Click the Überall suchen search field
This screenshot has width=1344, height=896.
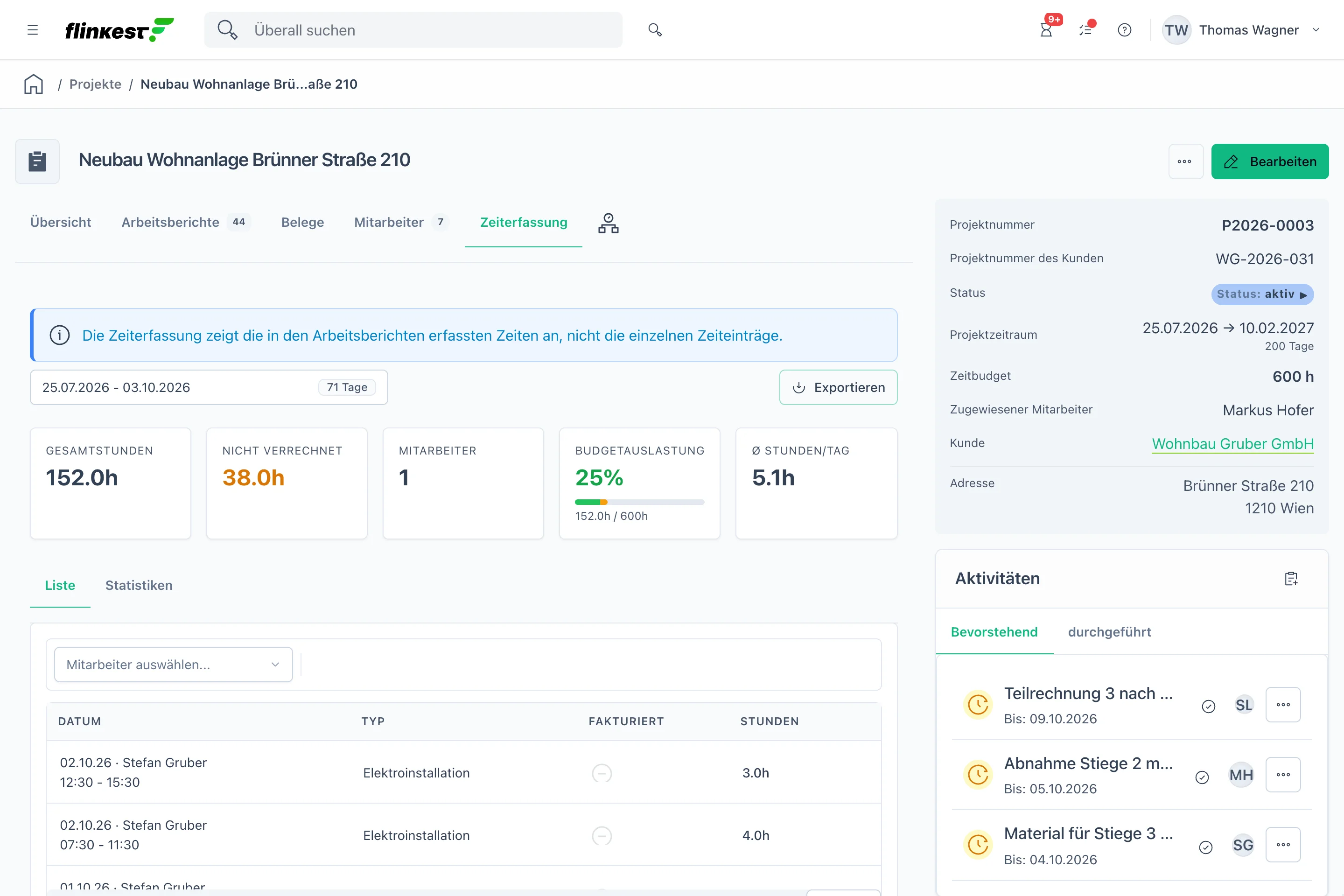[x=413, y=30]
